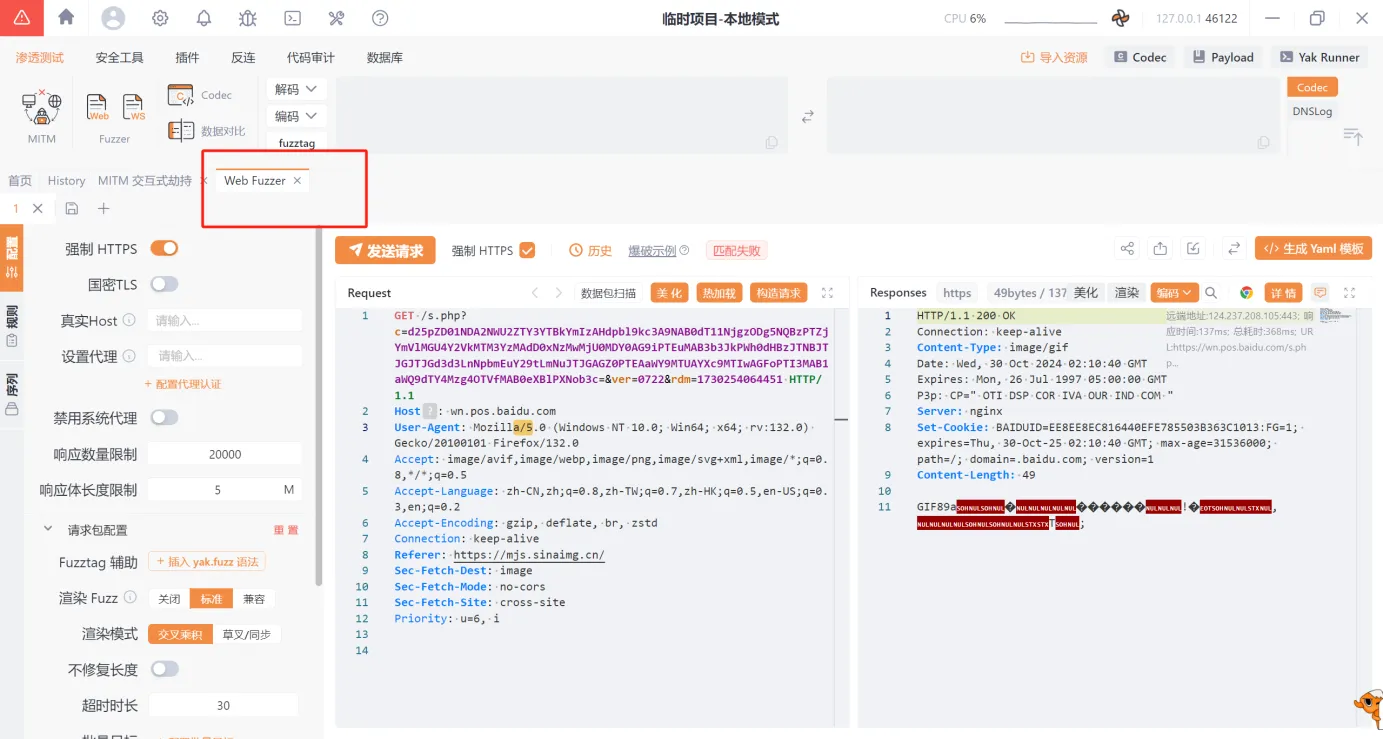Save the fuzzer page with disk icon

point(71,208)
